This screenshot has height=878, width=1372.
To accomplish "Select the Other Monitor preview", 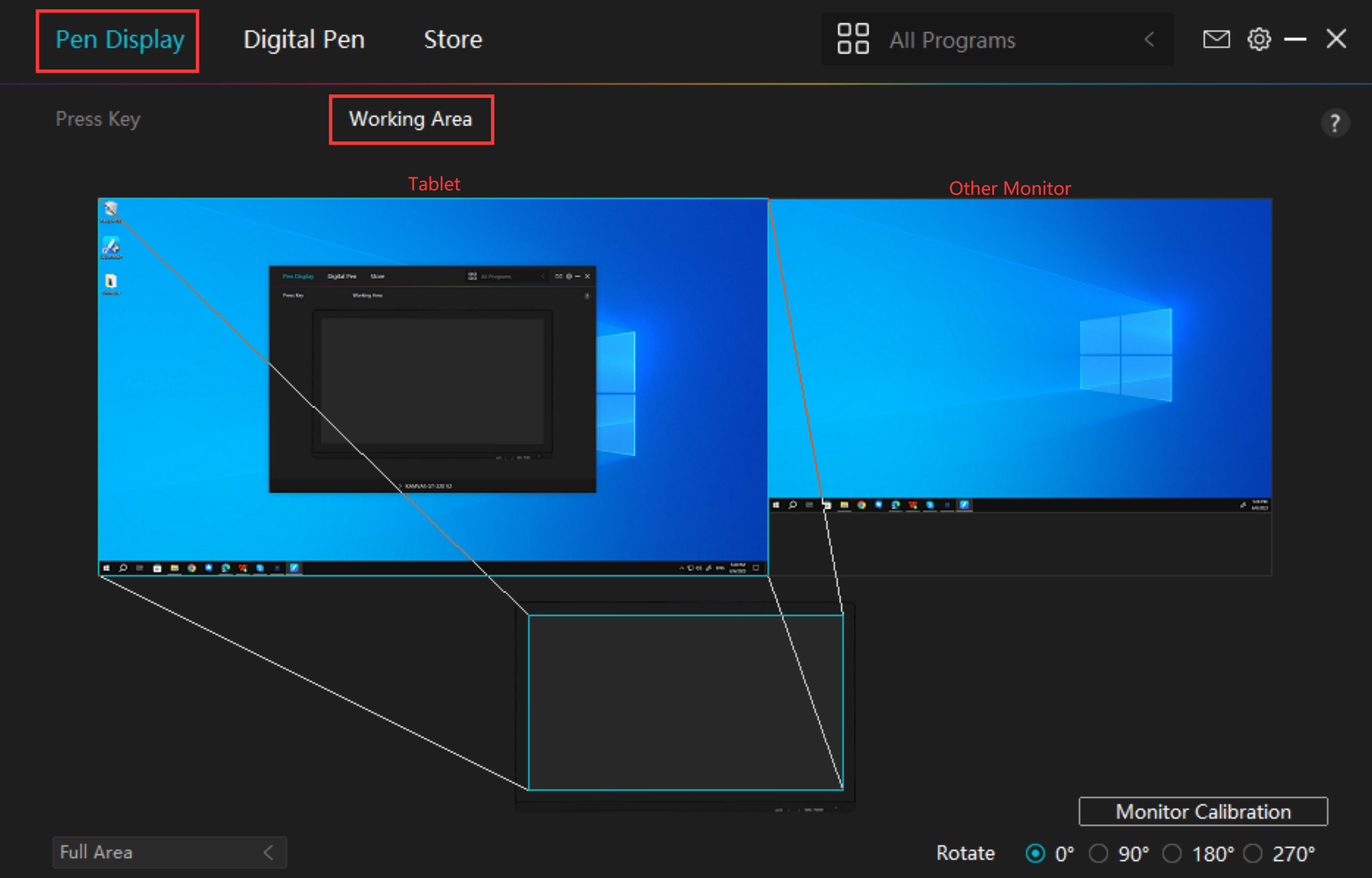I will pos(1020,353).
